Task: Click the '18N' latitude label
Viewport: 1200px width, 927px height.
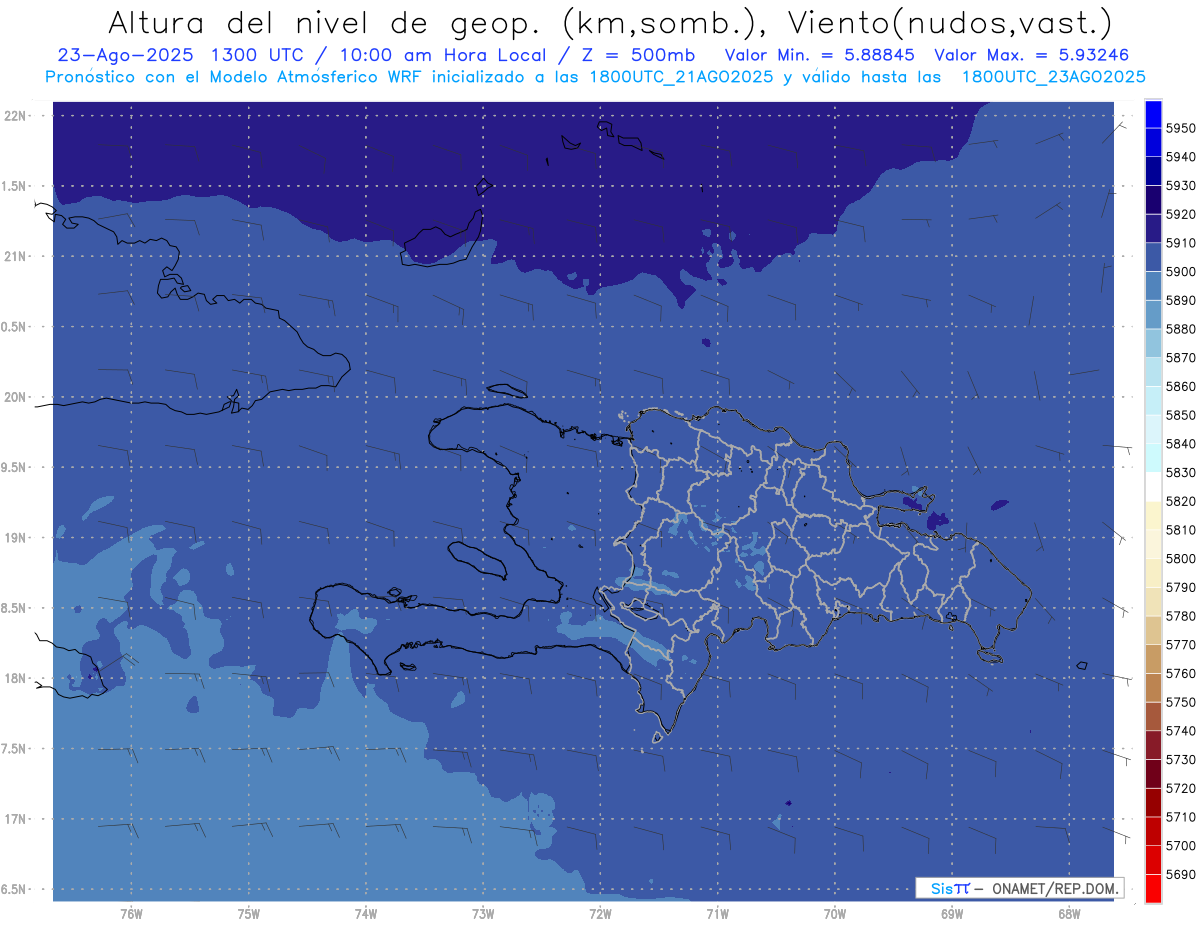Action: click(15, 679)
